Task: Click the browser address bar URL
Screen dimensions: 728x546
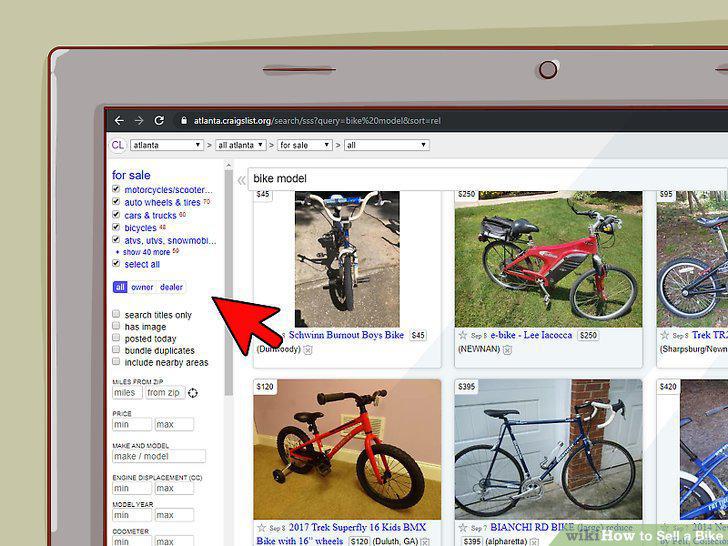Action: [317, 121]
